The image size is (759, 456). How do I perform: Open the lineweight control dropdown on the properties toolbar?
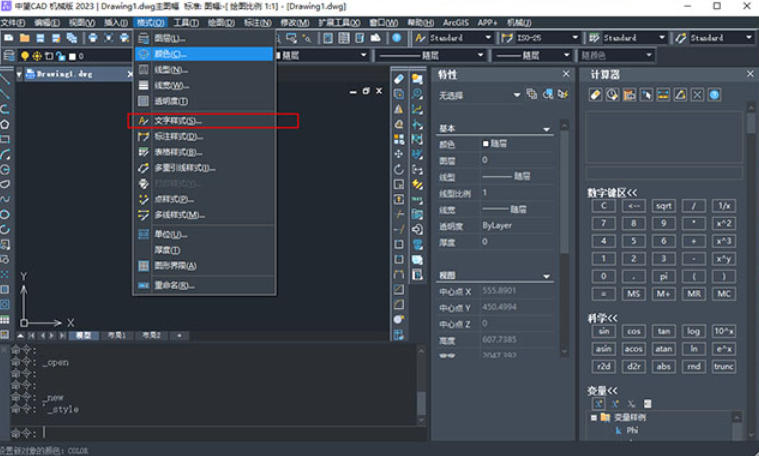(x=566, y=55)
